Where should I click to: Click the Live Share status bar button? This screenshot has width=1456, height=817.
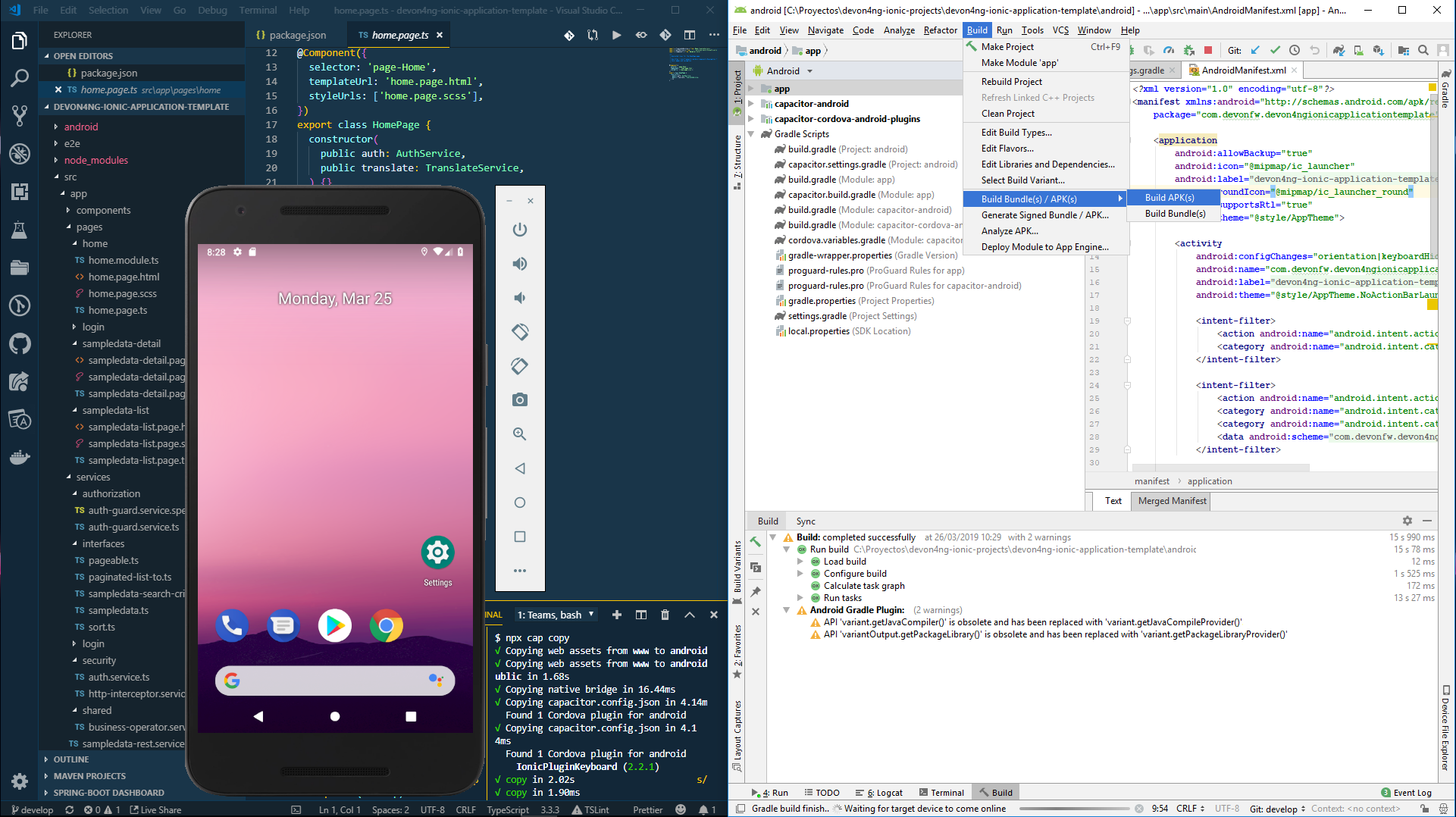(155, 809)
